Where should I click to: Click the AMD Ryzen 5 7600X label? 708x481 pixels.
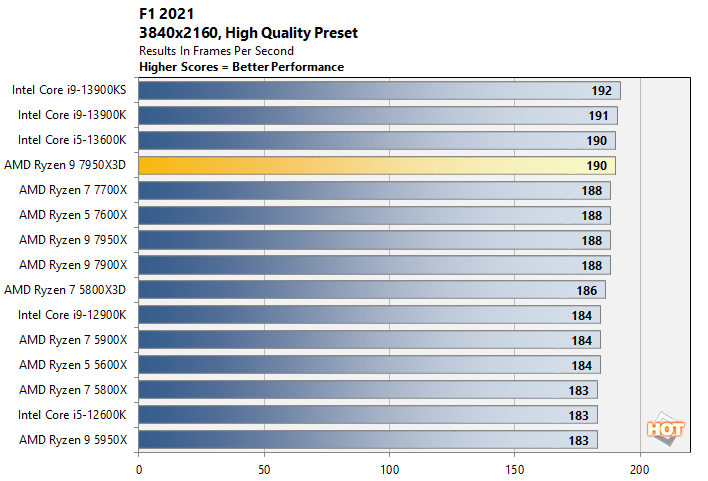point(73,215)
